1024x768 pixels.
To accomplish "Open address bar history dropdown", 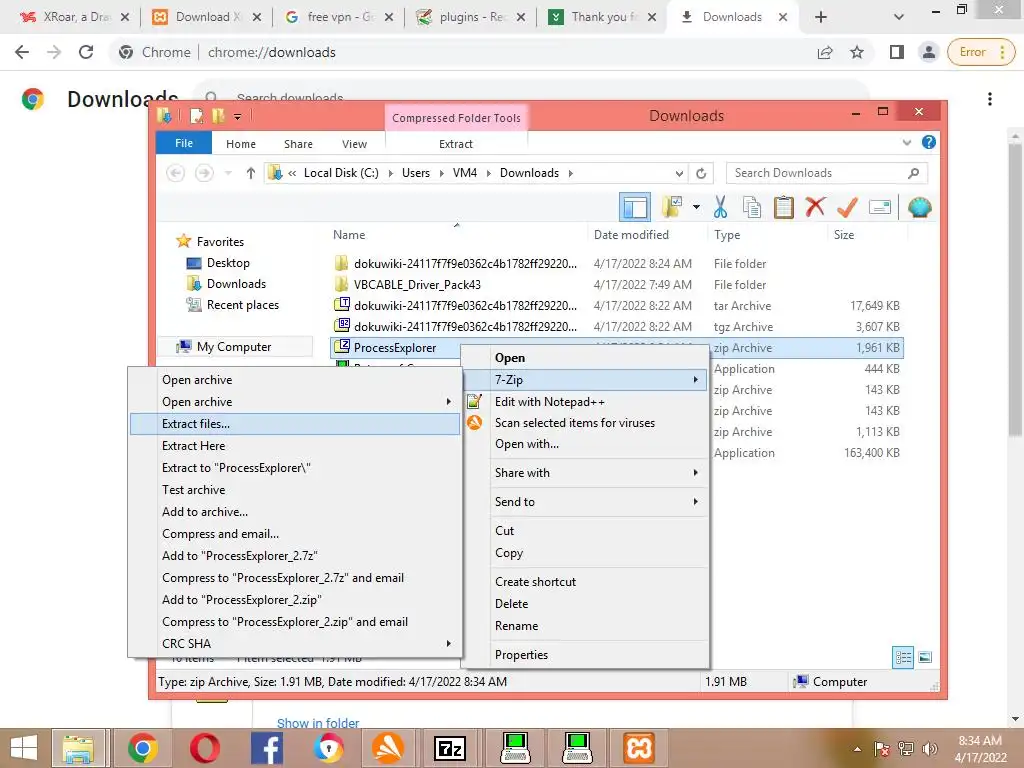I will [x=679, y=173].
